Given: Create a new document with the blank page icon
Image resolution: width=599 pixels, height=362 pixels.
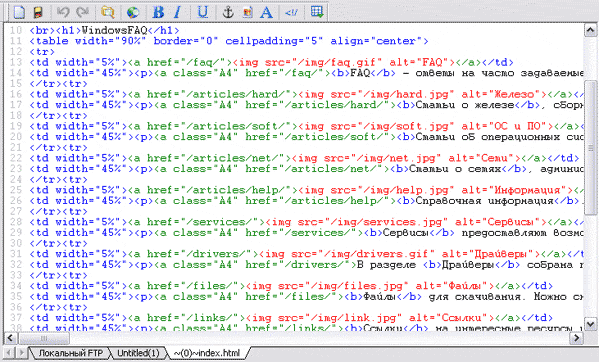Looking at the screenshot, I should tap(19, 12).
